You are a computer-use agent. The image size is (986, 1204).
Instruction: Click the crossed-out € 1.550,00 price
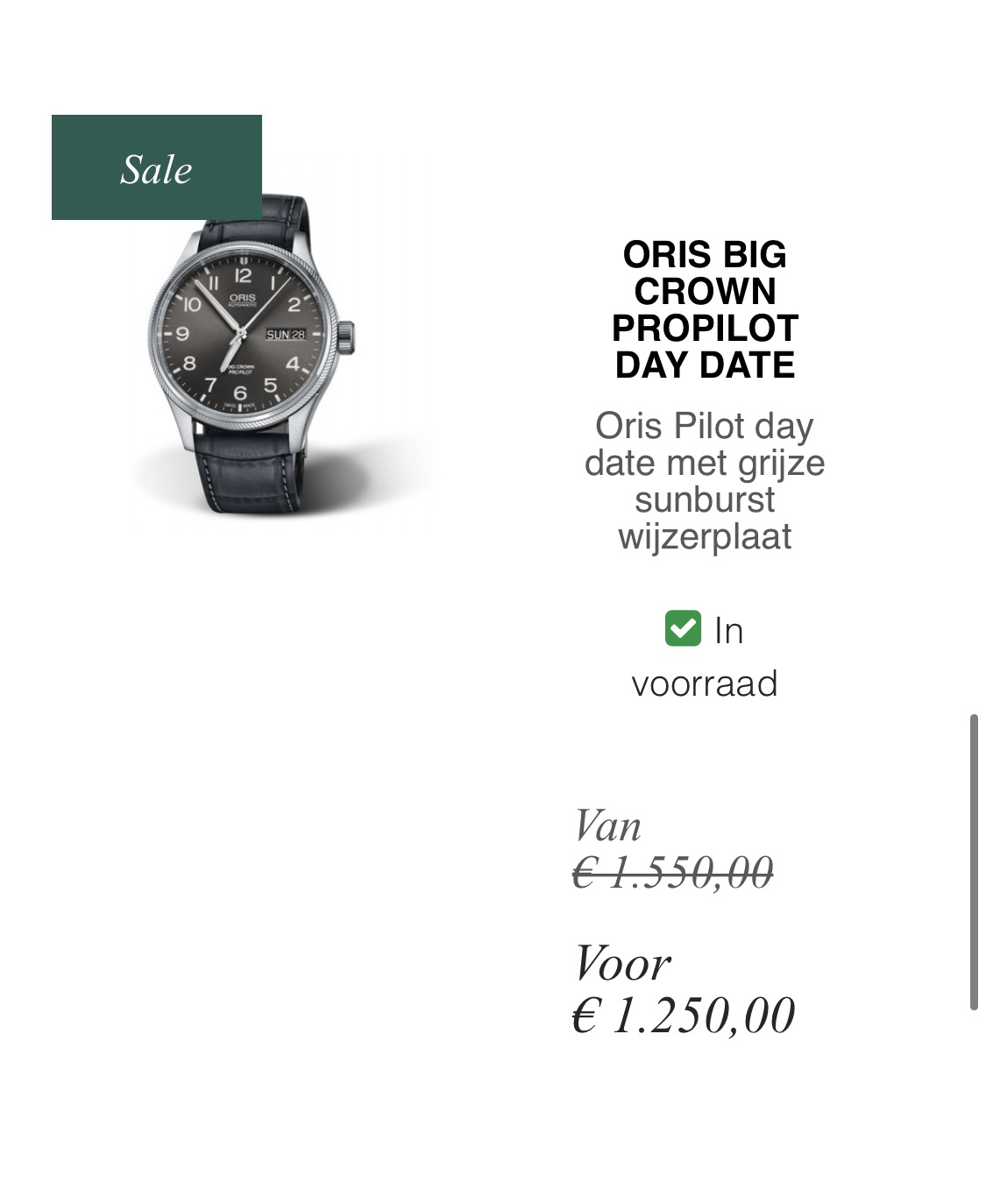(673, 873)
